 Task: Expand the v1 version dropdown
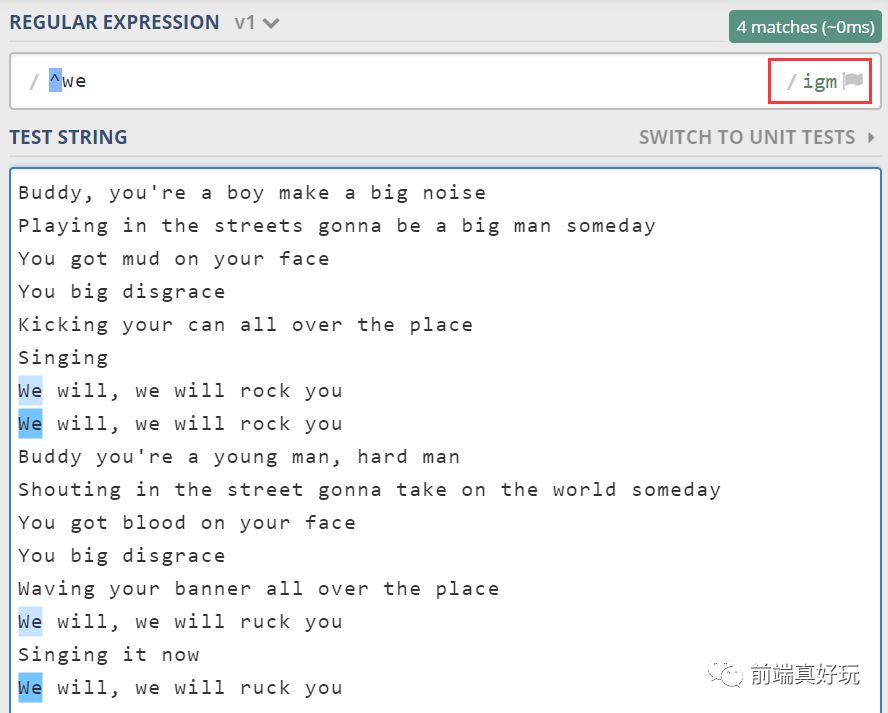(257, 23)
